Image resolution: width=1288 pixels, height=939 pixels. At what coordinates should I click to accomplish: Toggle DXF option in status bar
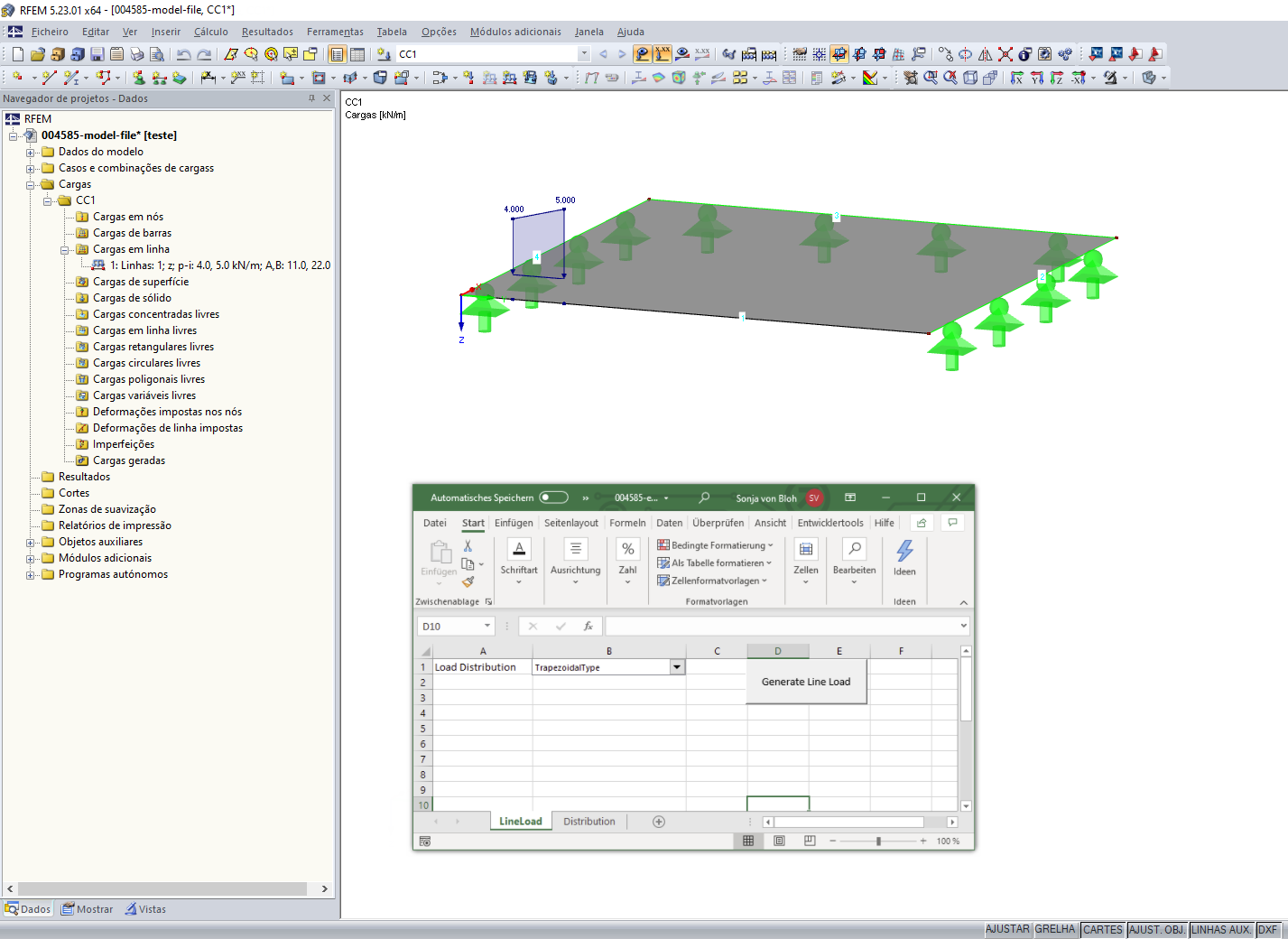tap(1267, 929)
